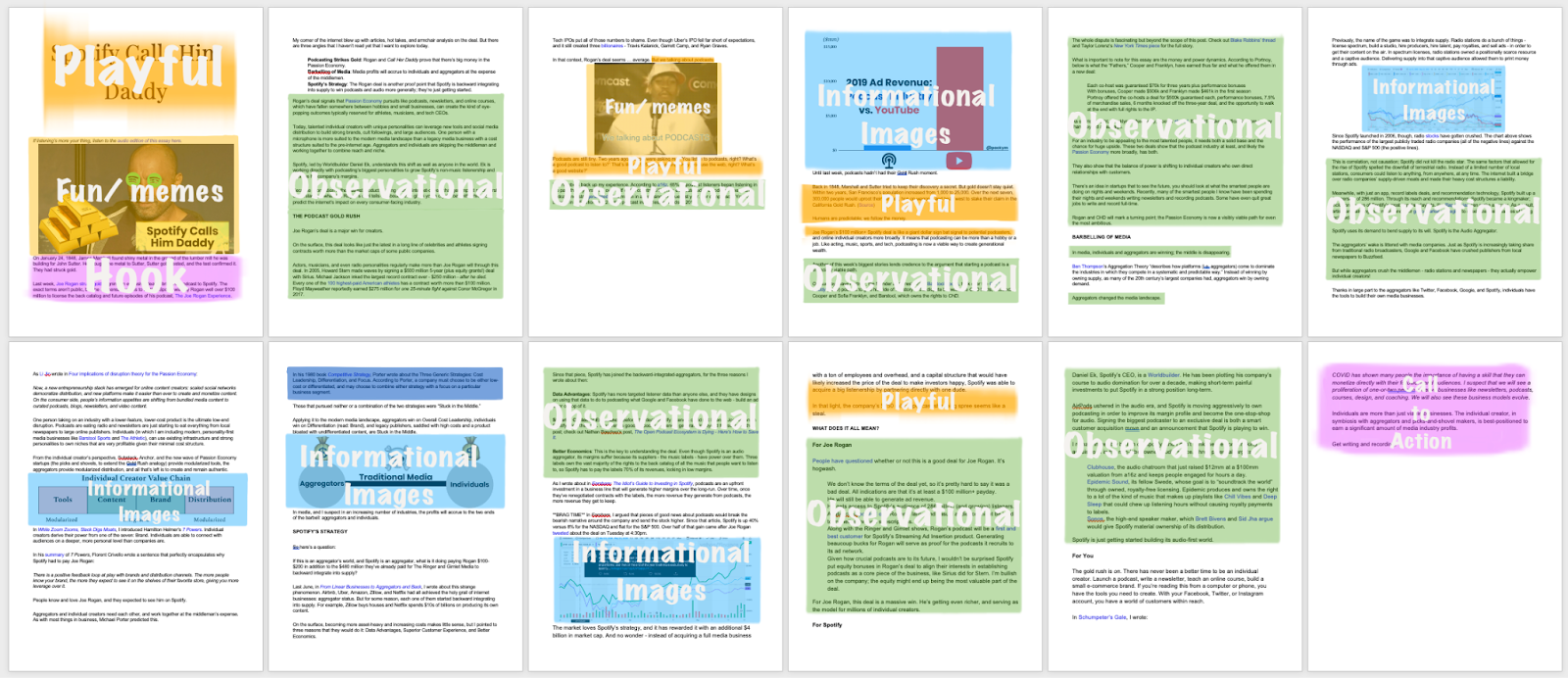The width and height of the screenshot is (1568, 678).
Task: Open the 'Competitive Strategy' book link
Action: [350, 373]
